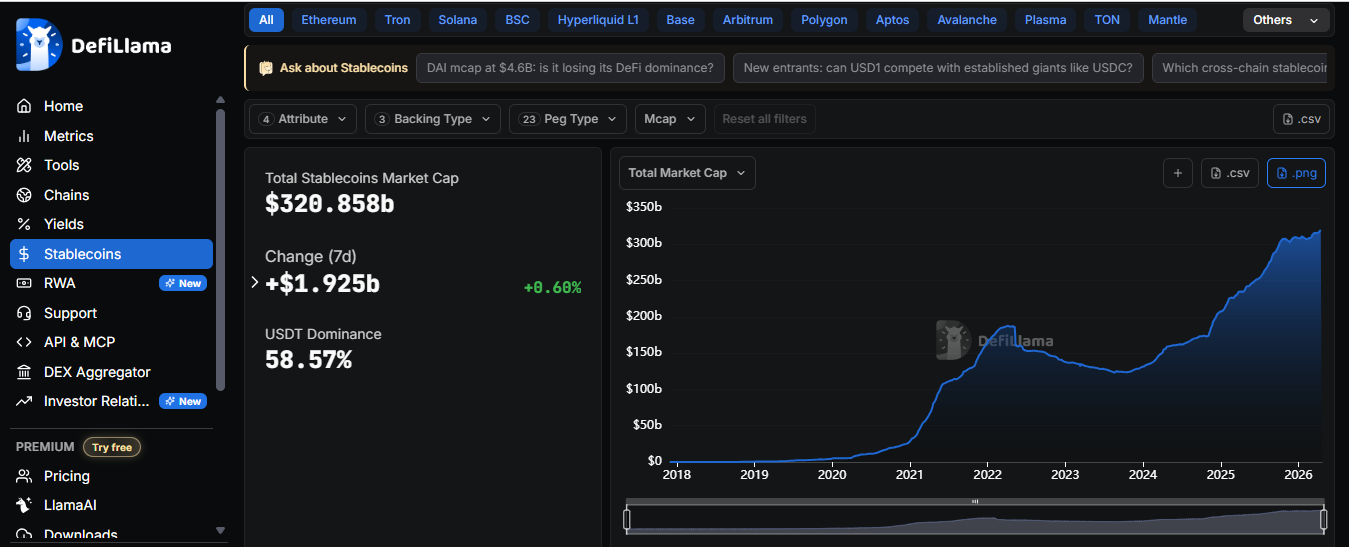Click the Yields percent icon
1349x547 pixels.
click(25, 224)
